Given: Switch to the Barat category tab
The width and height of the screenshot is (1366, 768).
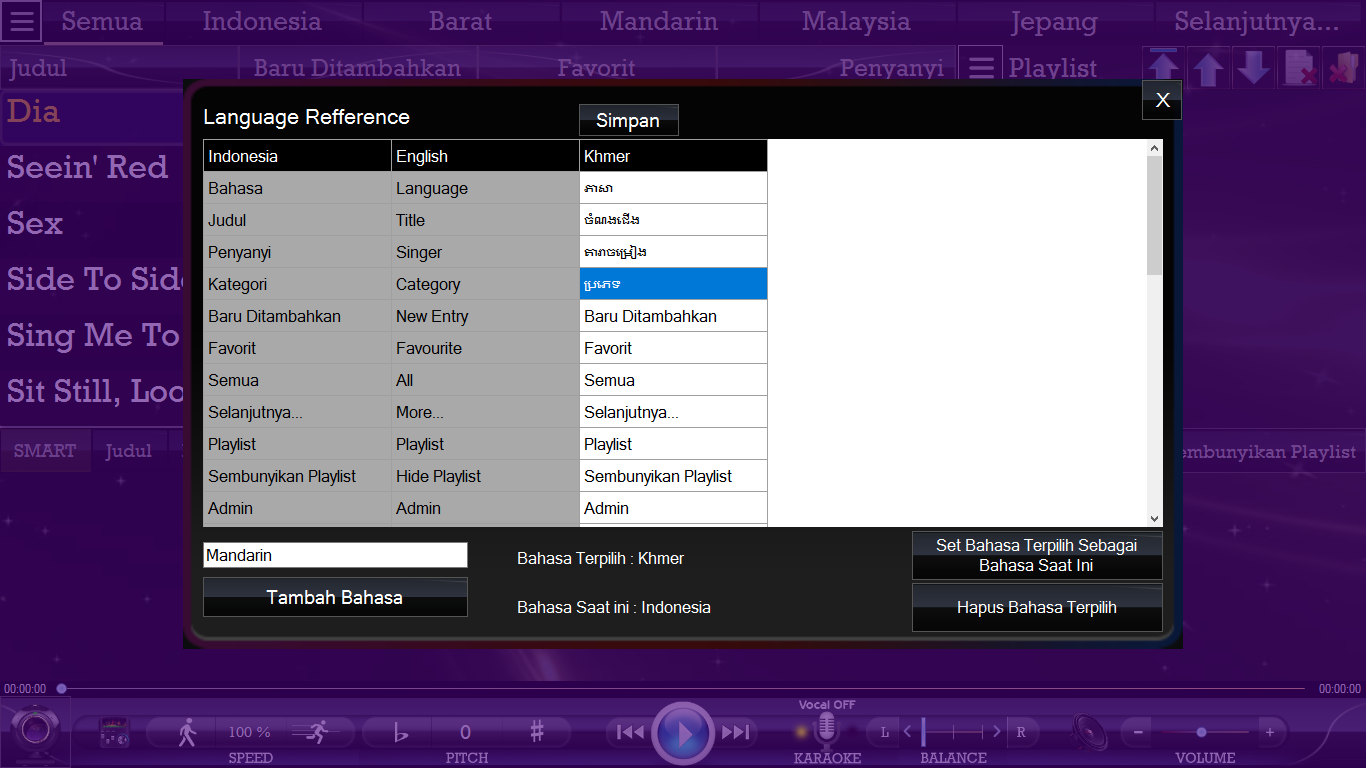Looking at the screenshot, I should coord(460,21).
